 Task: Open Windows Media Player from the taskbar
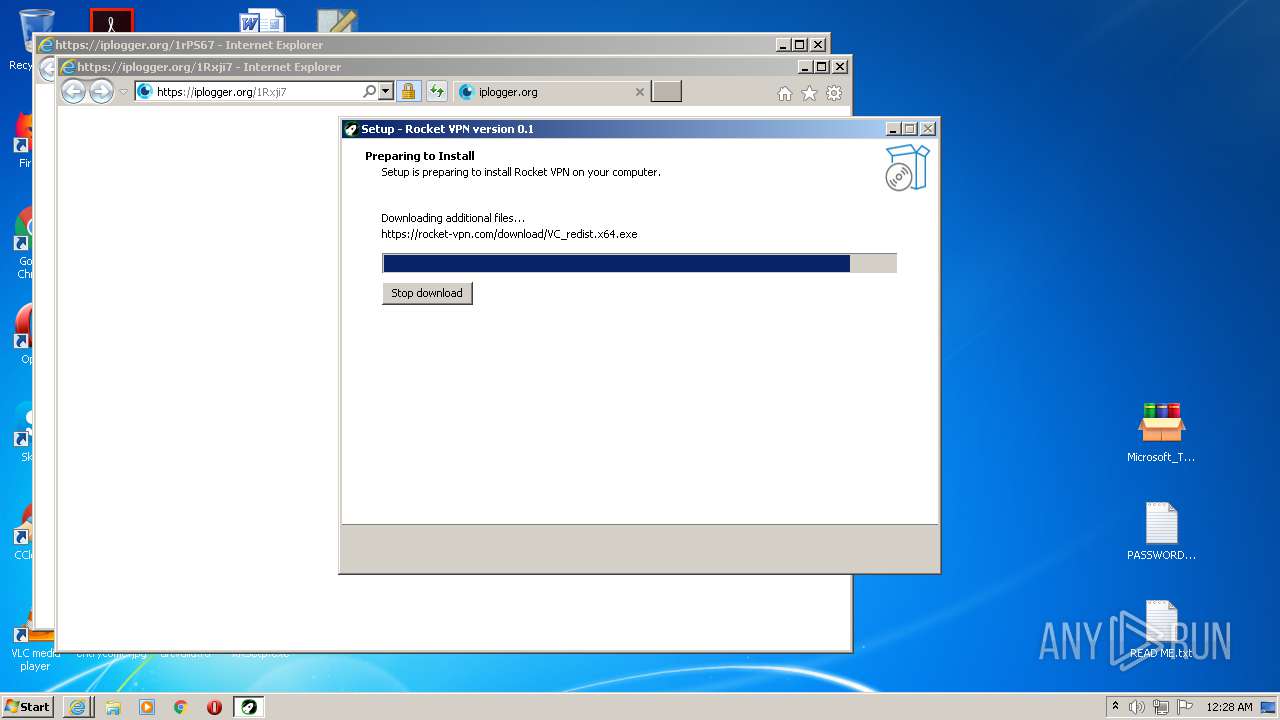pyautogui.click(x=147, y=707)
